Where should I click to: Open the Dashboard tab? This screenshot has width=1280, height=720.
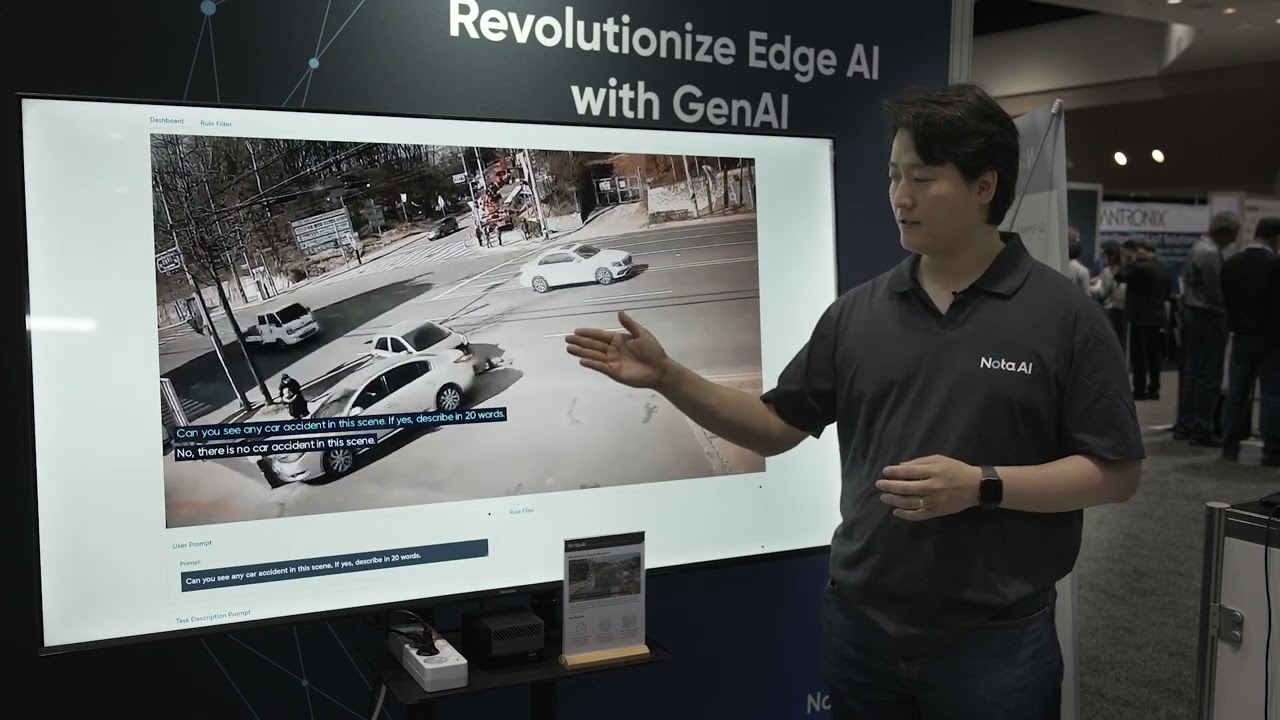click(166, 121)
